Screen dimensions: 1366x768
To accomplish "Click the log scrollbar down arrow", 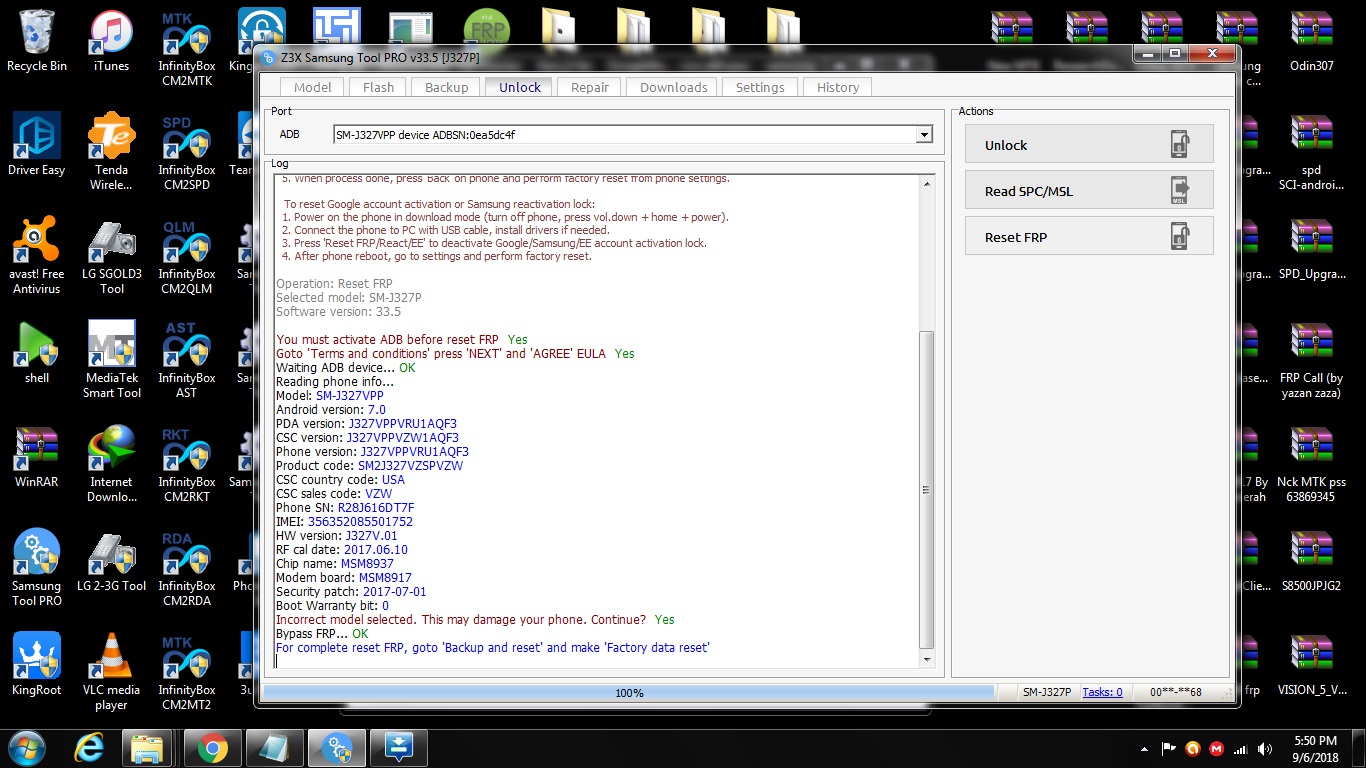I will tap(926, 660).
